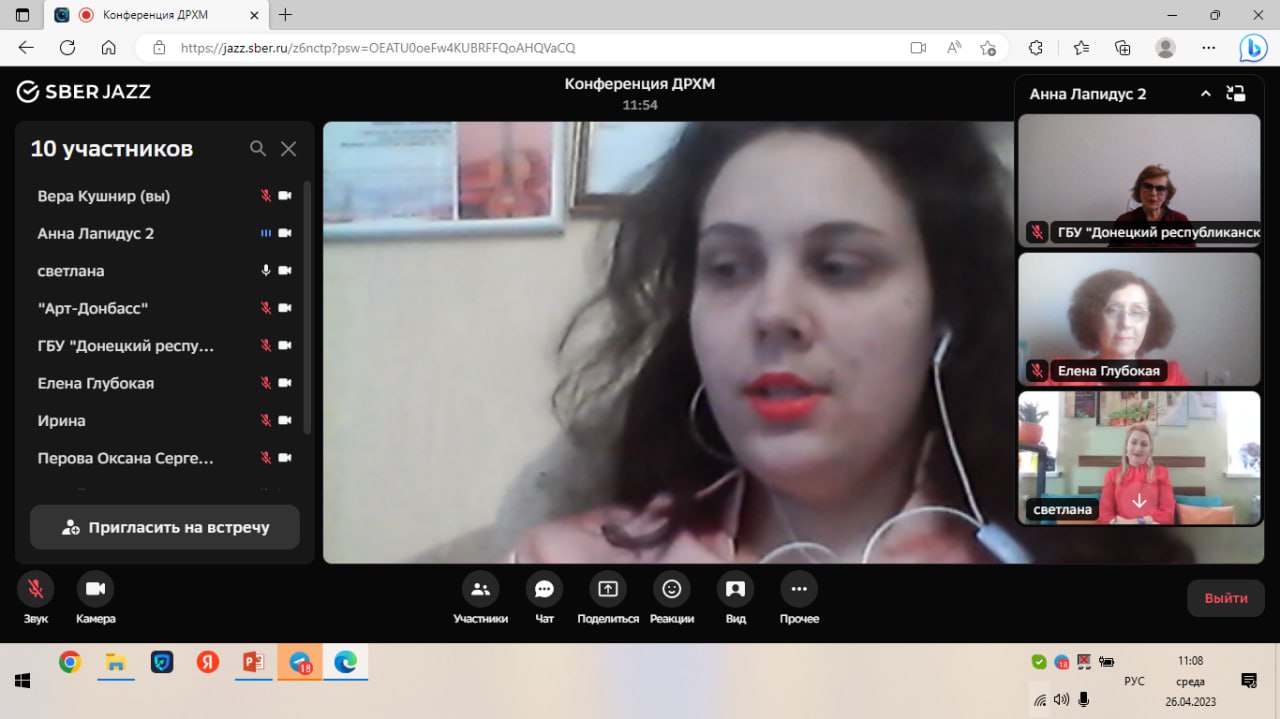Open a new browser tab
This screenshot has width=1280, height=719.
pyautogui.click(x=286, y=15)
